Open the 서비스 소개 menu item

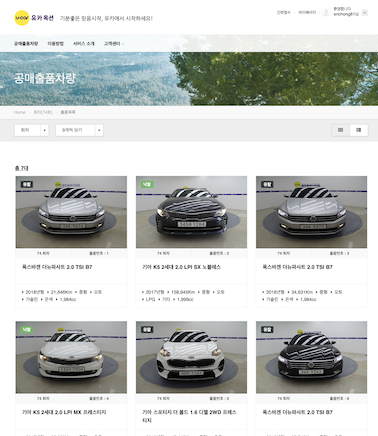84,43
